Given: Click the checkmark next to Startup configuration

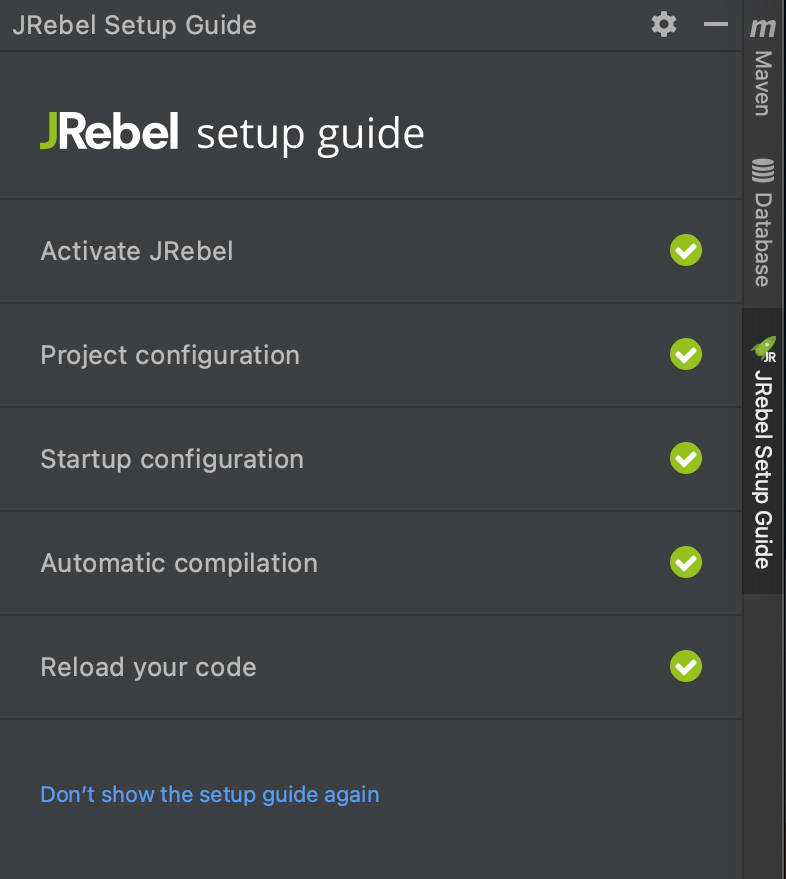Looking at the screenshot, I should tap(686, 458).
